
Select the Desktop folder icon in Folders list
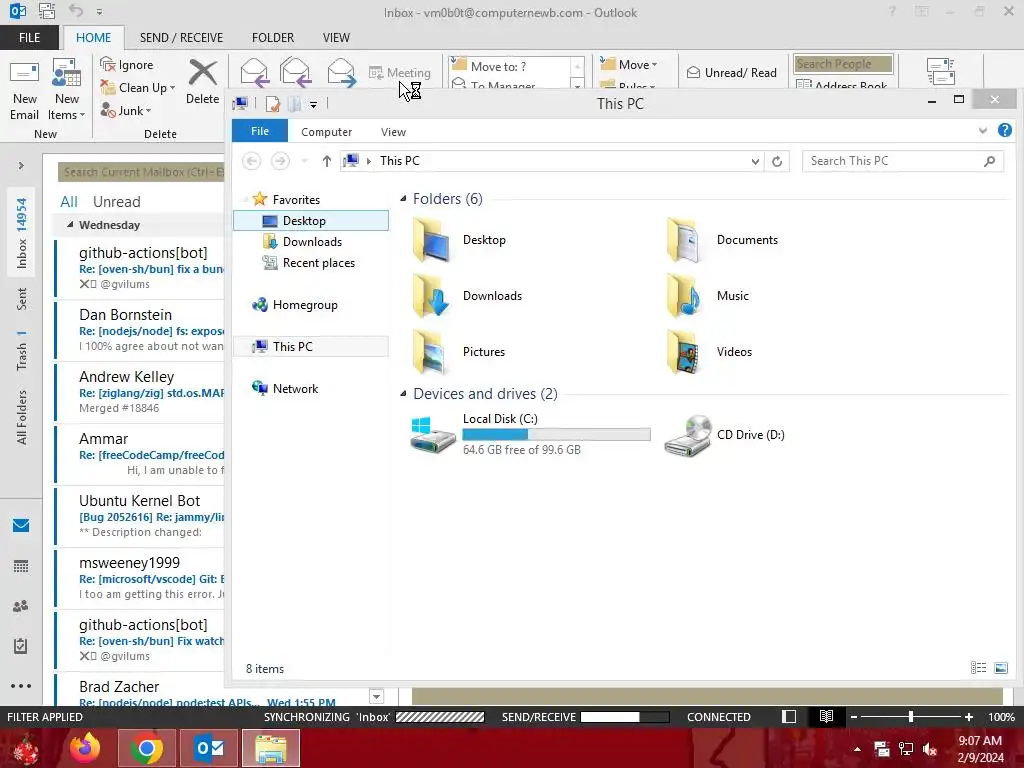click(x=431, y=240)
